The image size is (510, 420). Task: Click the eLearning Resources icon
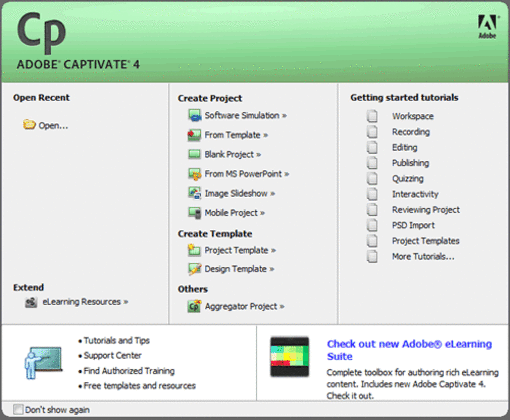[31, 302]
